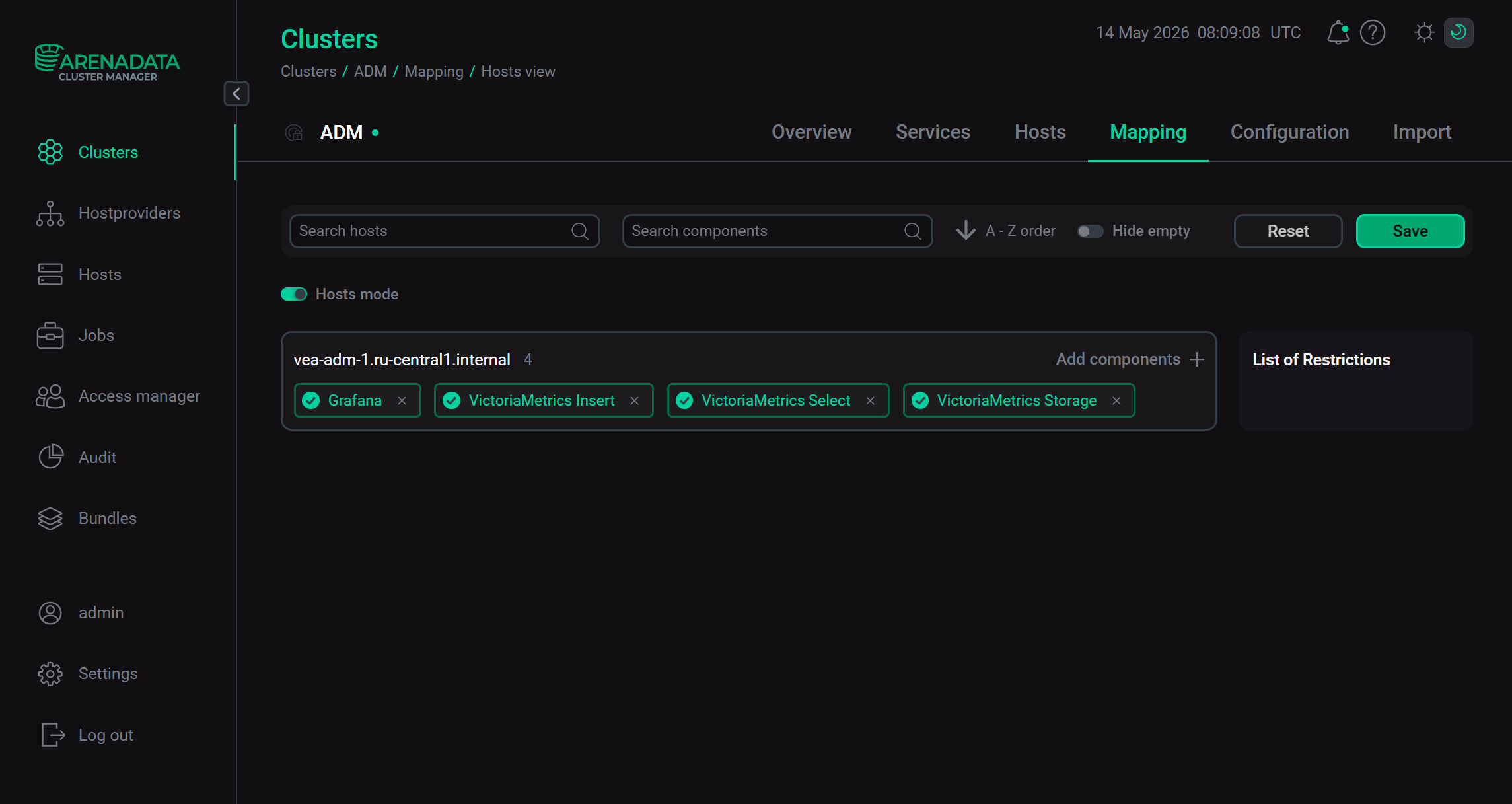Image resolution: width=1512 pixels, height=804 pixels.
Task: Switch to the light theme sun icon
Action: point(1425,32)
